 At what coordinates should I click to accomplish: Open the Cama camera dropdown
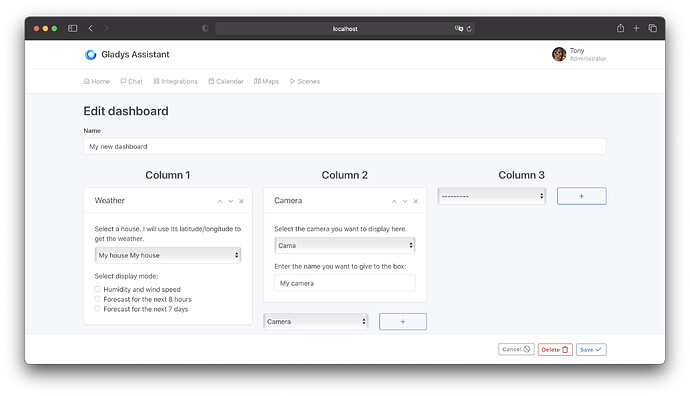pyautogui.click(x=345, y=245)
